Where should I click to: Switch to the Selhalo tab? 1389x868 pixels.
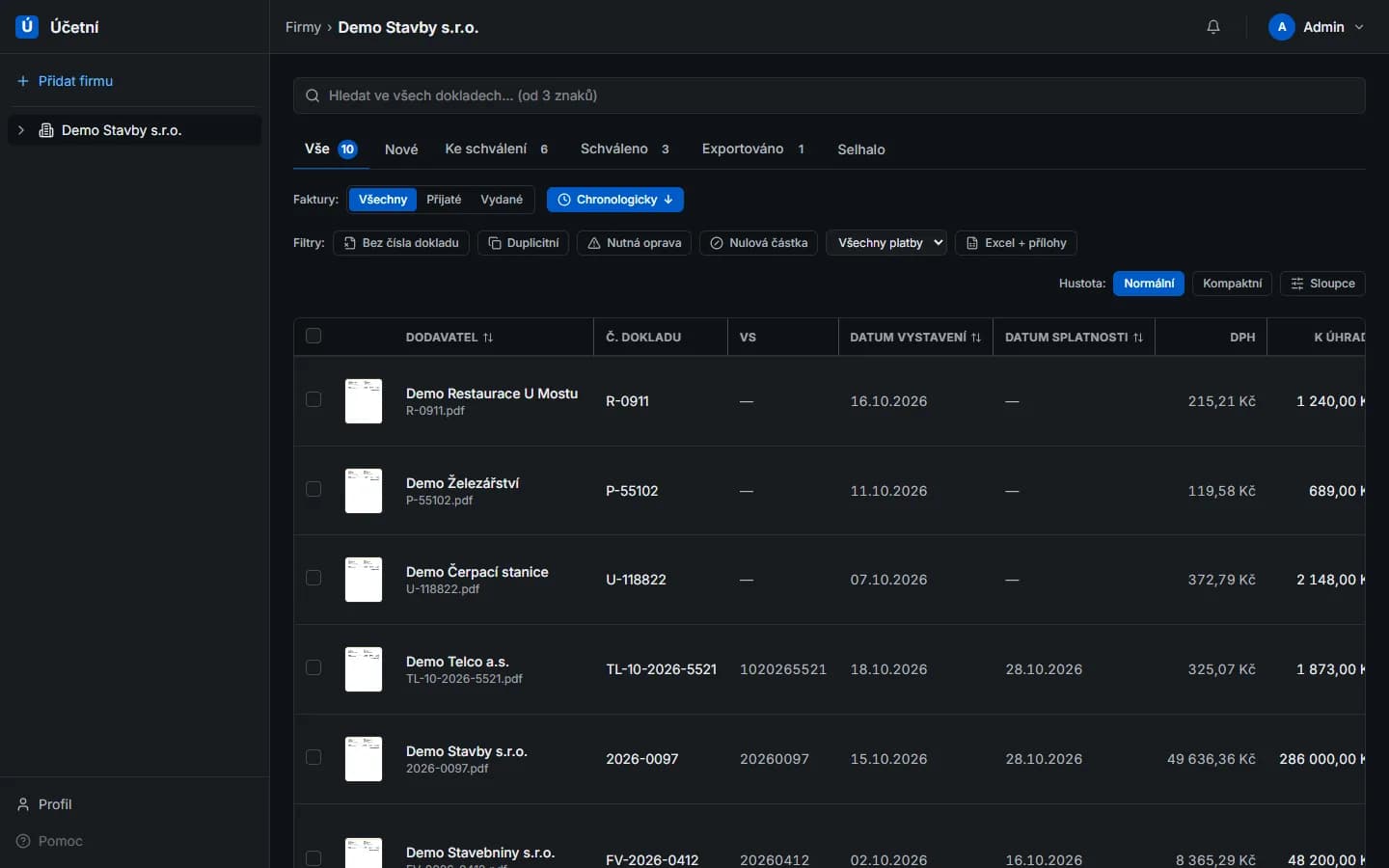tap(861, 149)
